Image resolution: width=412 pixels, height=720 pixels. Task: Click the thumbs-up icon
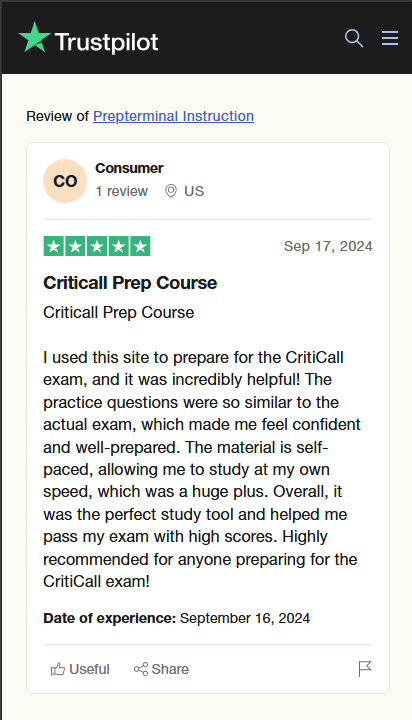(58, 669)
